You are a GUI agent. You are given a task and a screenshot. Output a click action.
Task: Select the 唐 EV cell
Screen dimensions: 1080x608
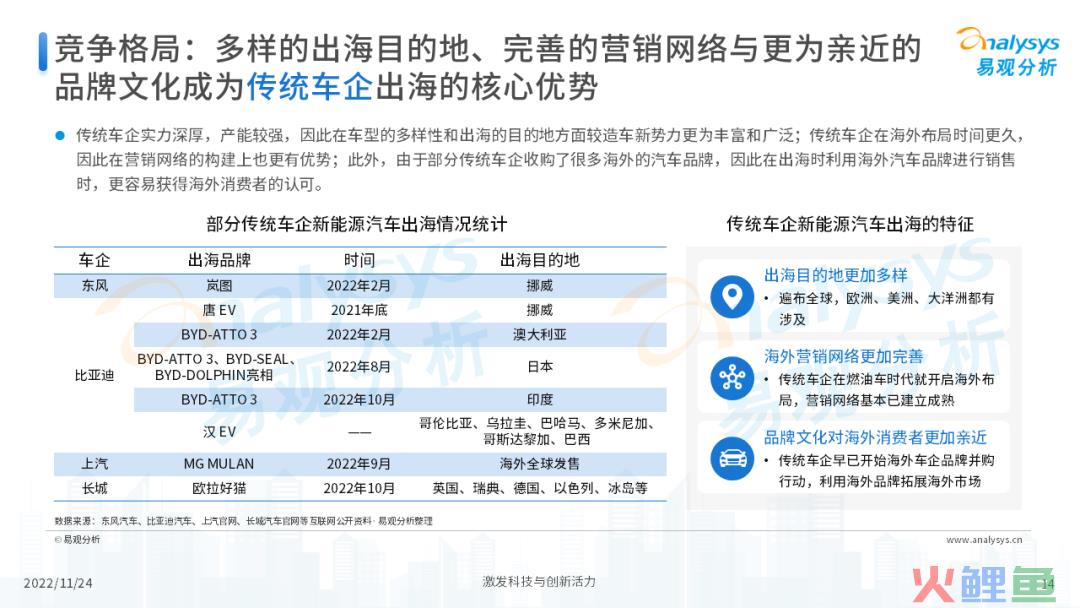(219, 310)
